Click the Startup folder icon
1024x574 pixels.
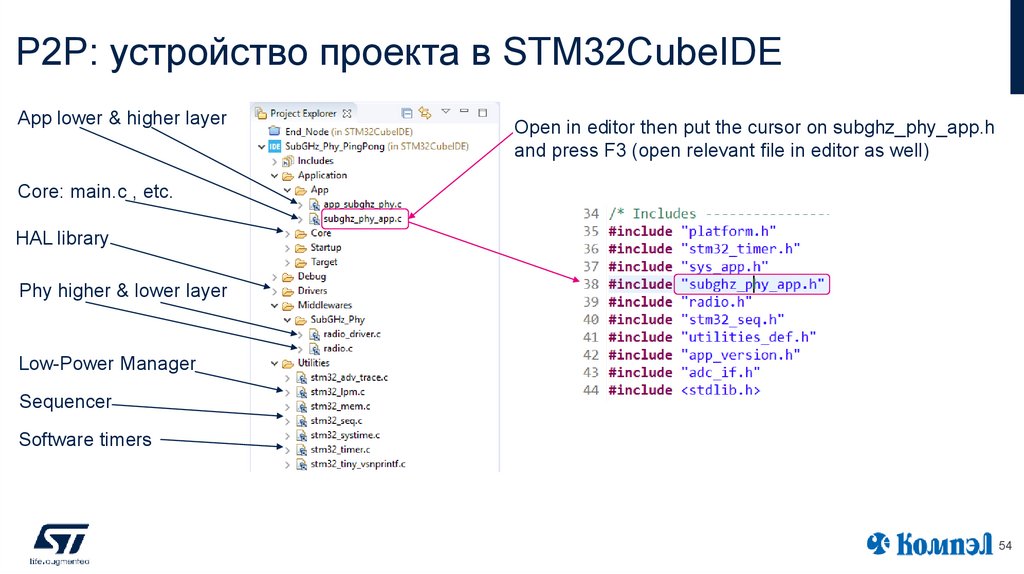pyautogui.click(x=300, y=247)
